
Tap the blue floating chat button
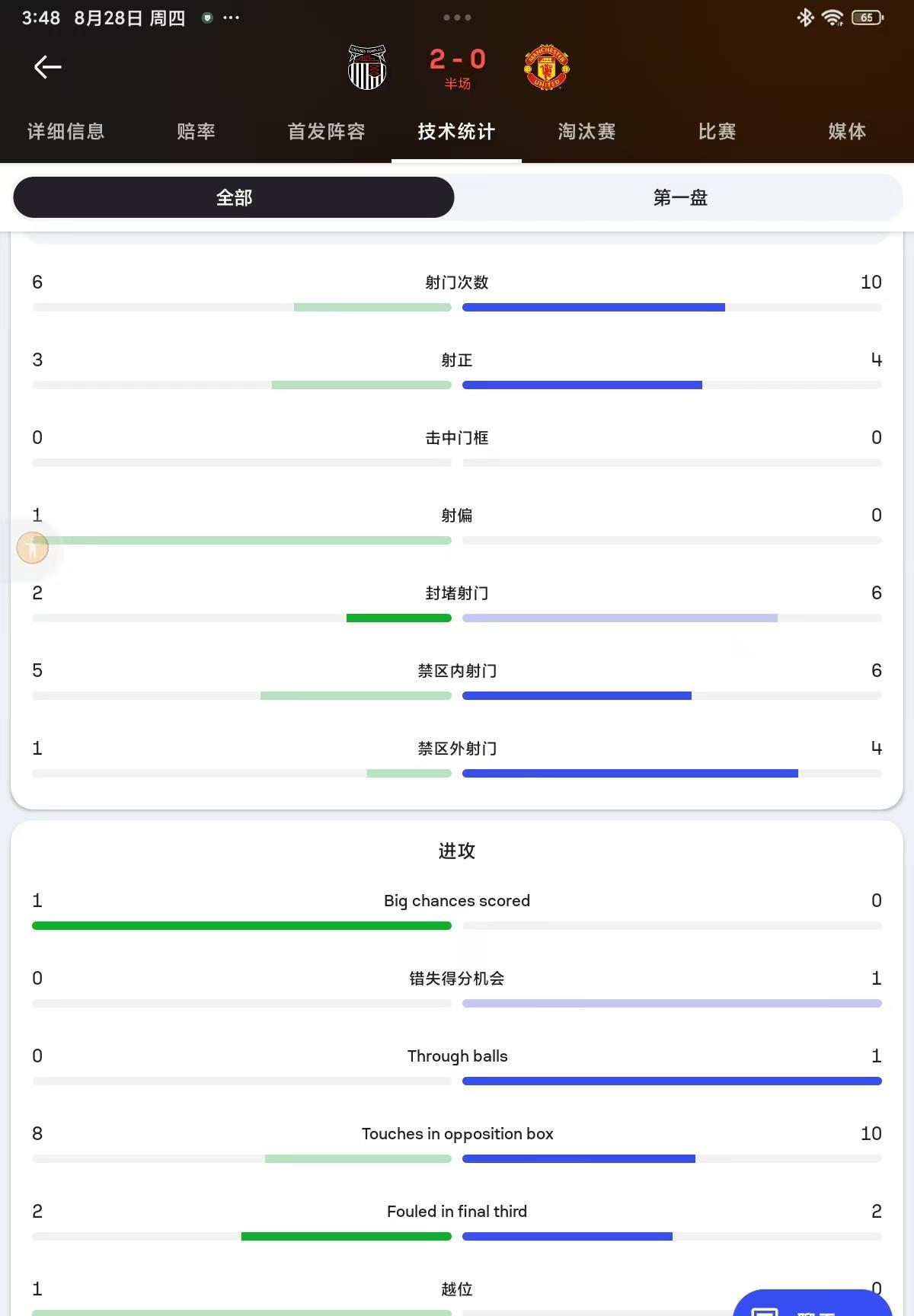[812, 1304]
